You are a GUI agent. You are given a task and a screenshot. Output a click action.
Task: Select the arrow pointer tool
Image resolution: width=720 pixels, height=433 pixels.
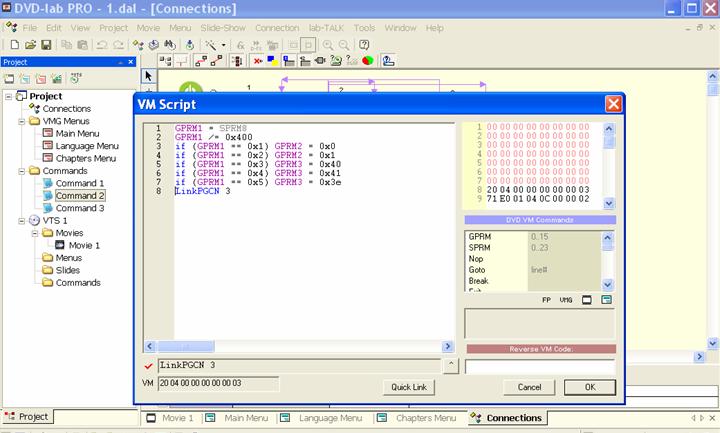point(148,76)
